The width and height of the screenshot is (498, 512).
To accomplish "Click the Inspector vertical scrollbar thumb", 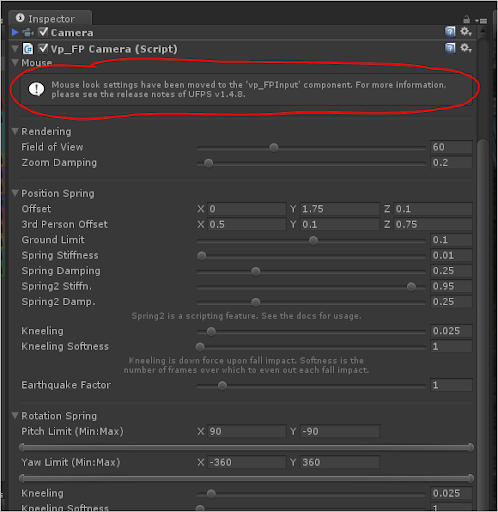I will pos(483,325).
